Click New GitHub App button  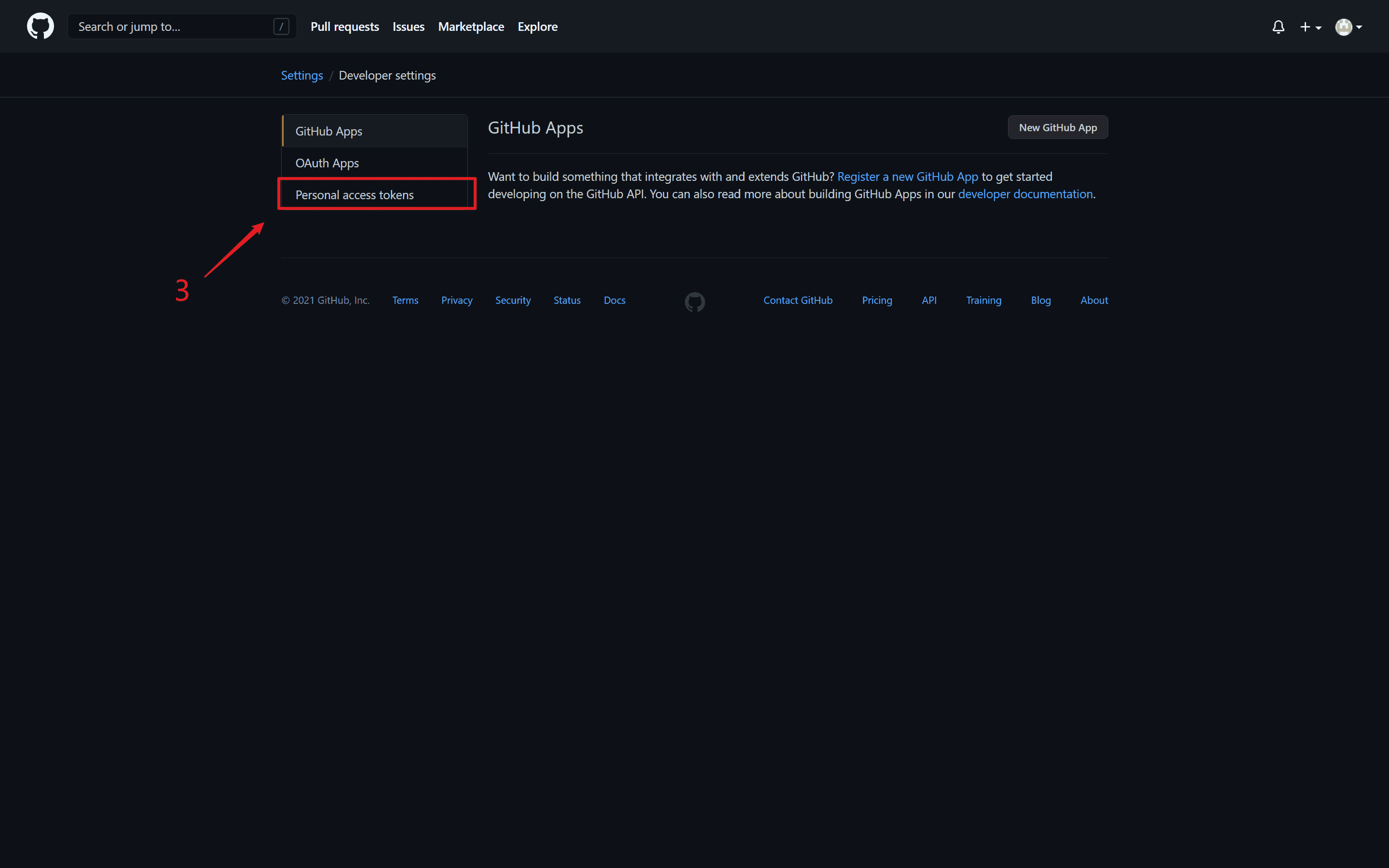[1057, 127]
